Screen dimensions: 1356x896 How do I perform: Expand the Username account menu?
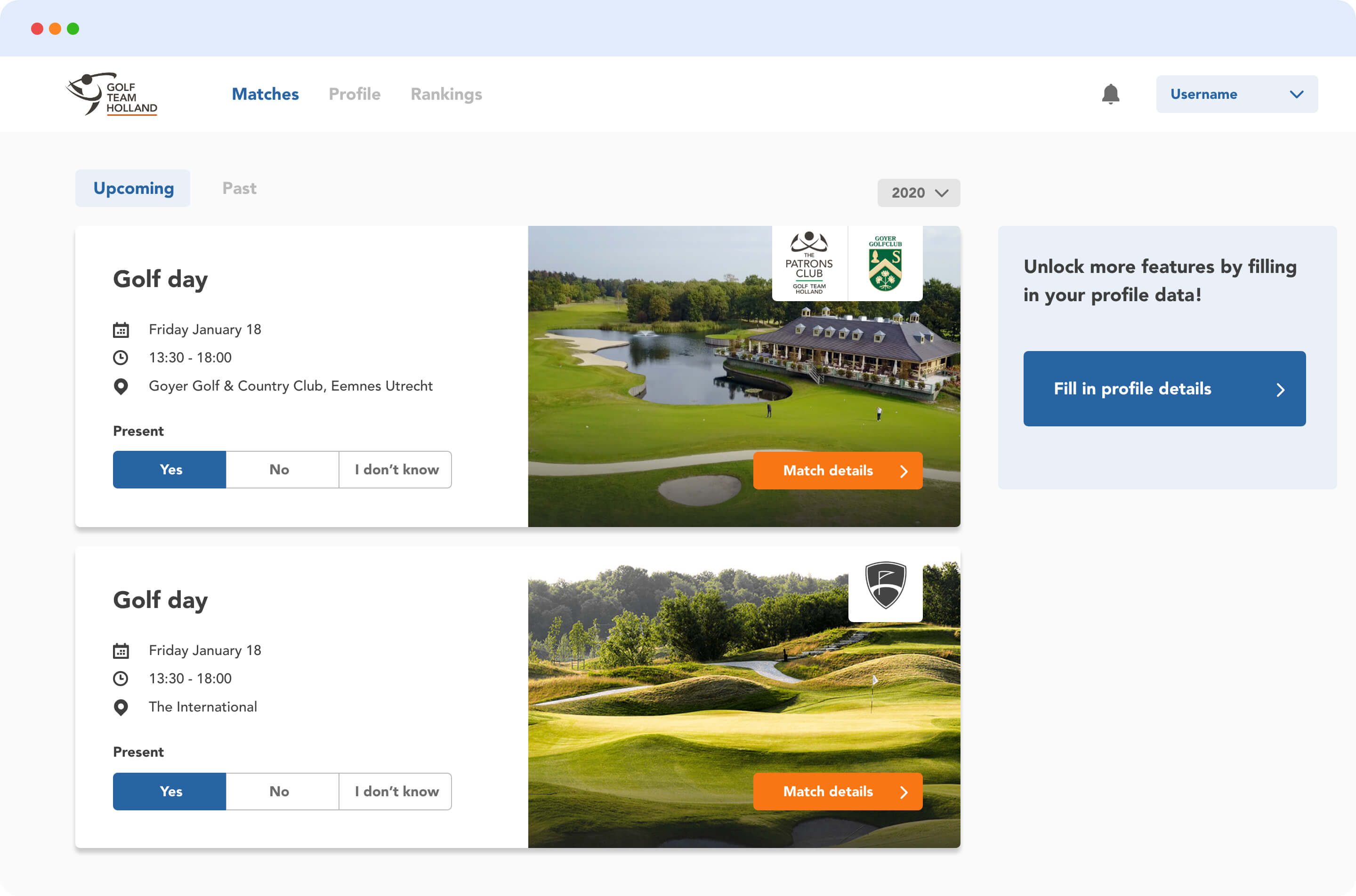[1236, 94]
